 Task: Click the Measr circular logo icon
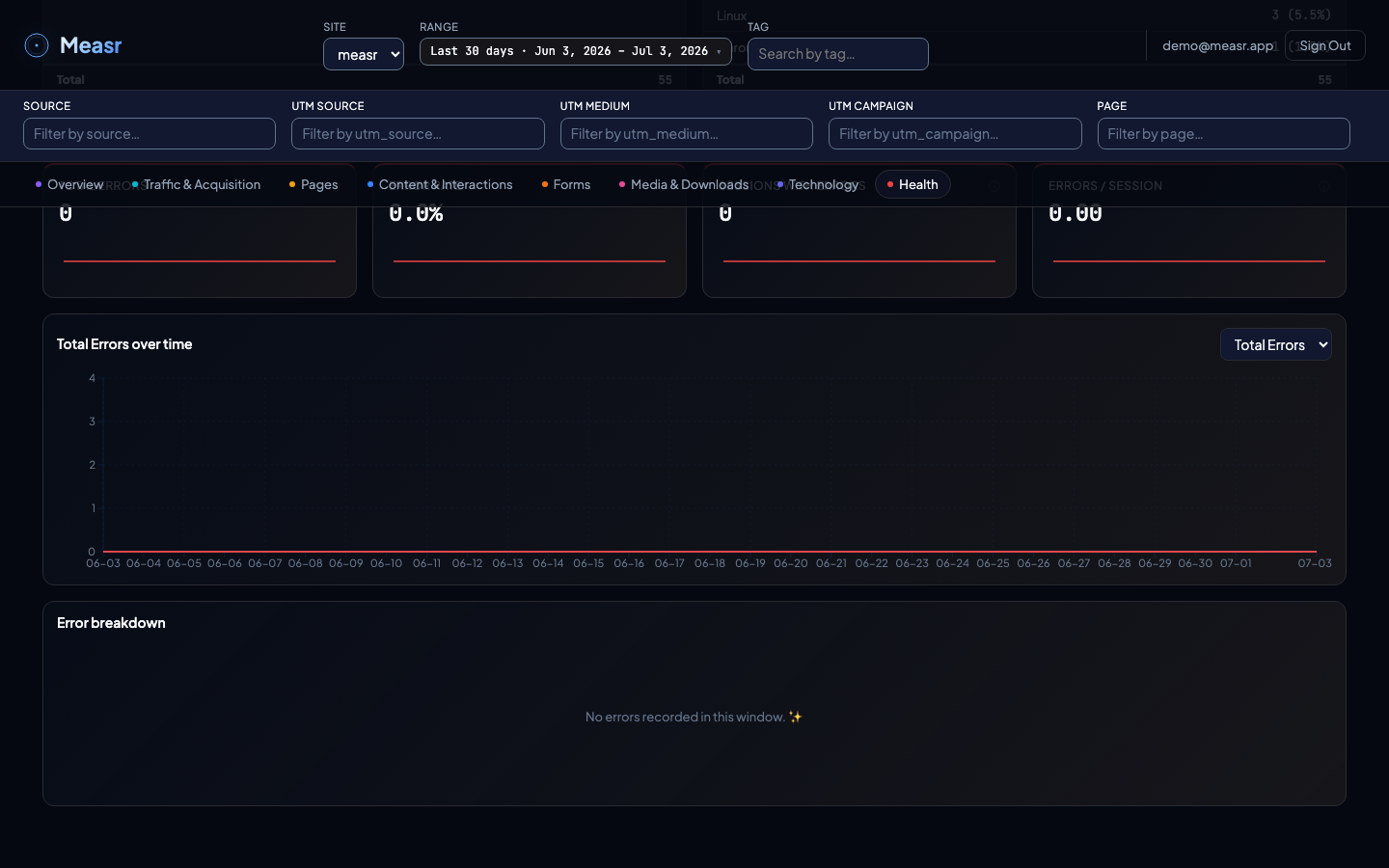37,45
